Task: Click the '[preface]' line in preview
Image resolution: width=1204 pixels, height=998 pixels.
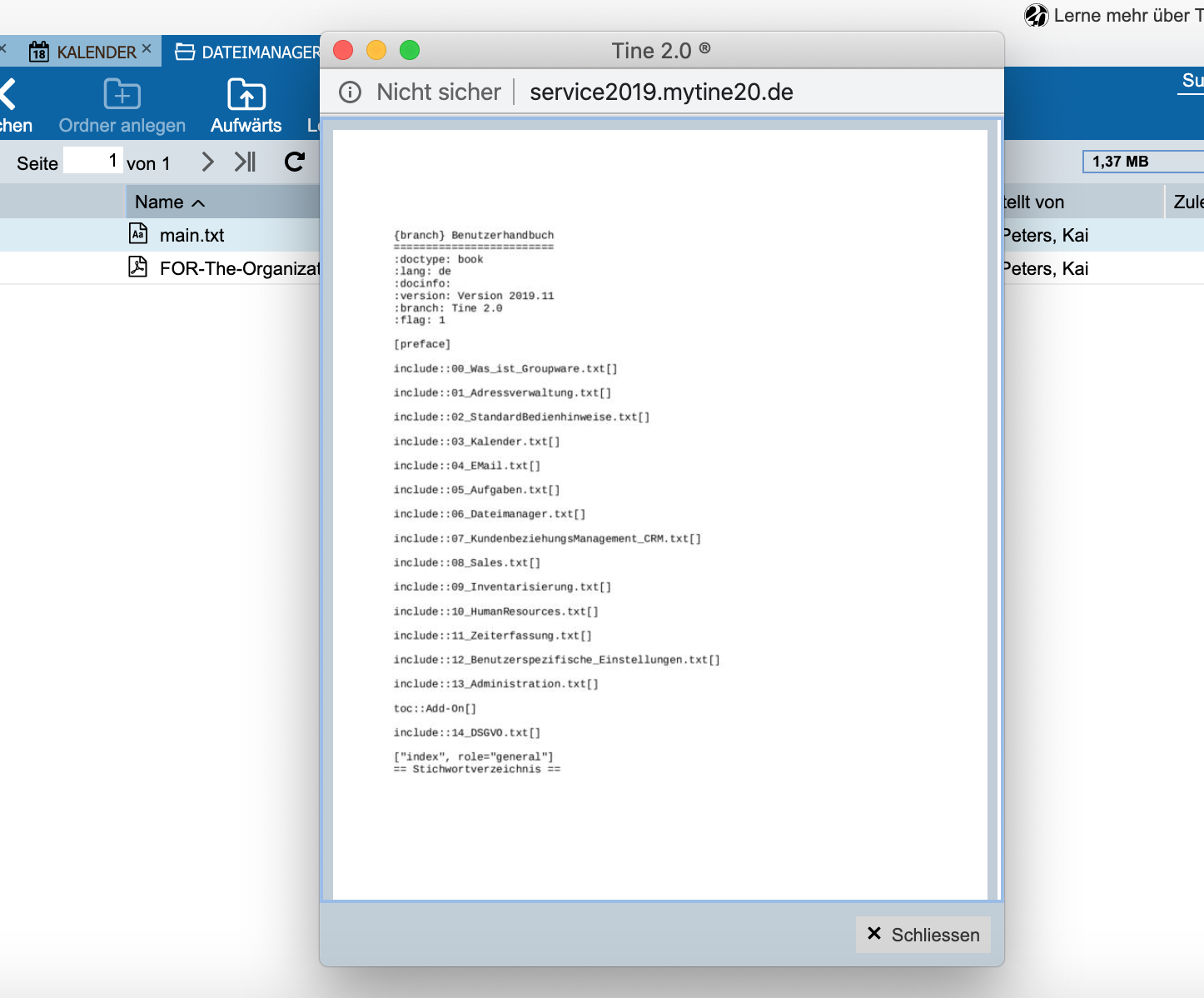Action: pos(422,344)
